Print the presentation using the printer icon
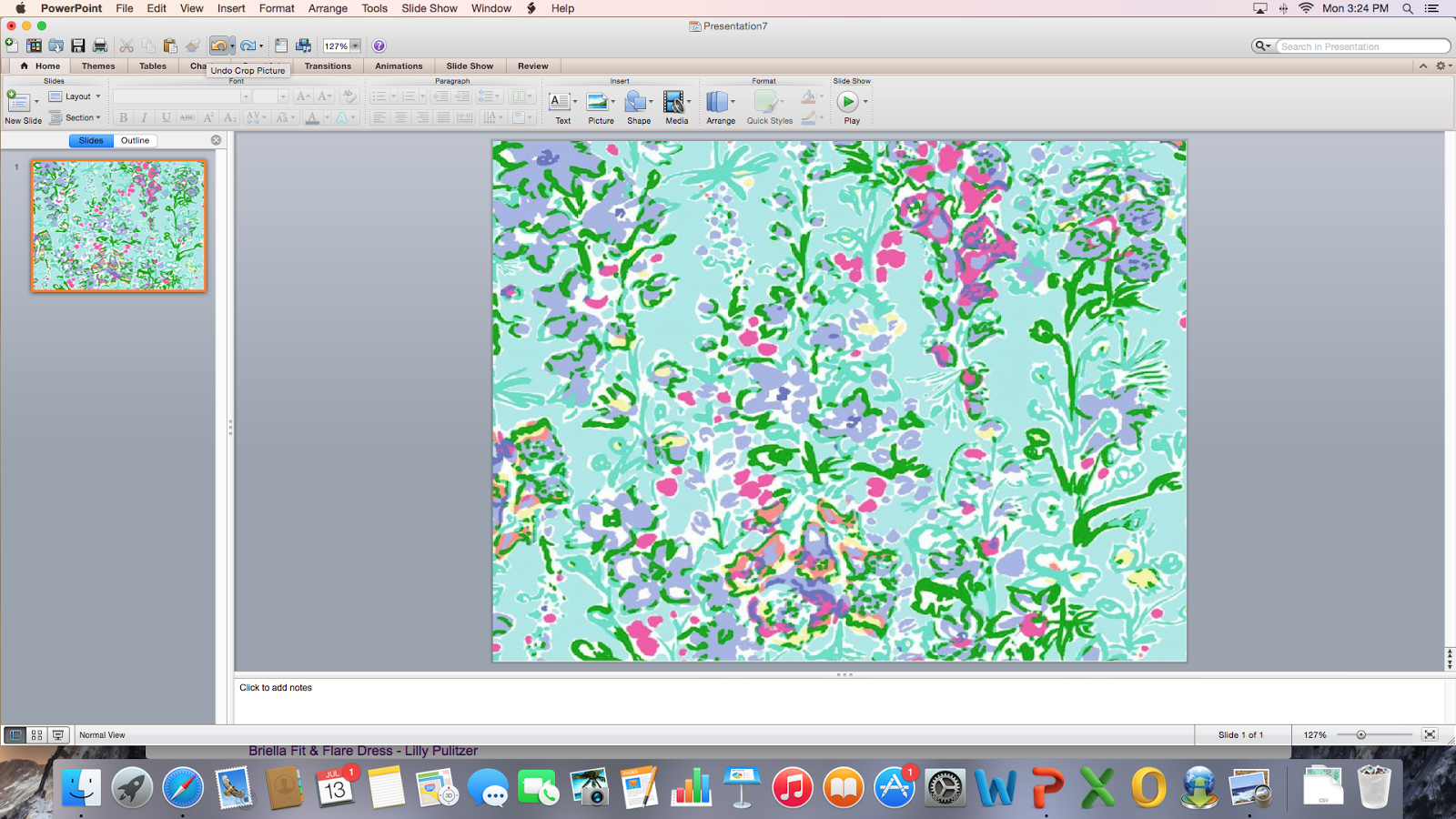This screenshot has width=1456, height=819. [100, 45]
